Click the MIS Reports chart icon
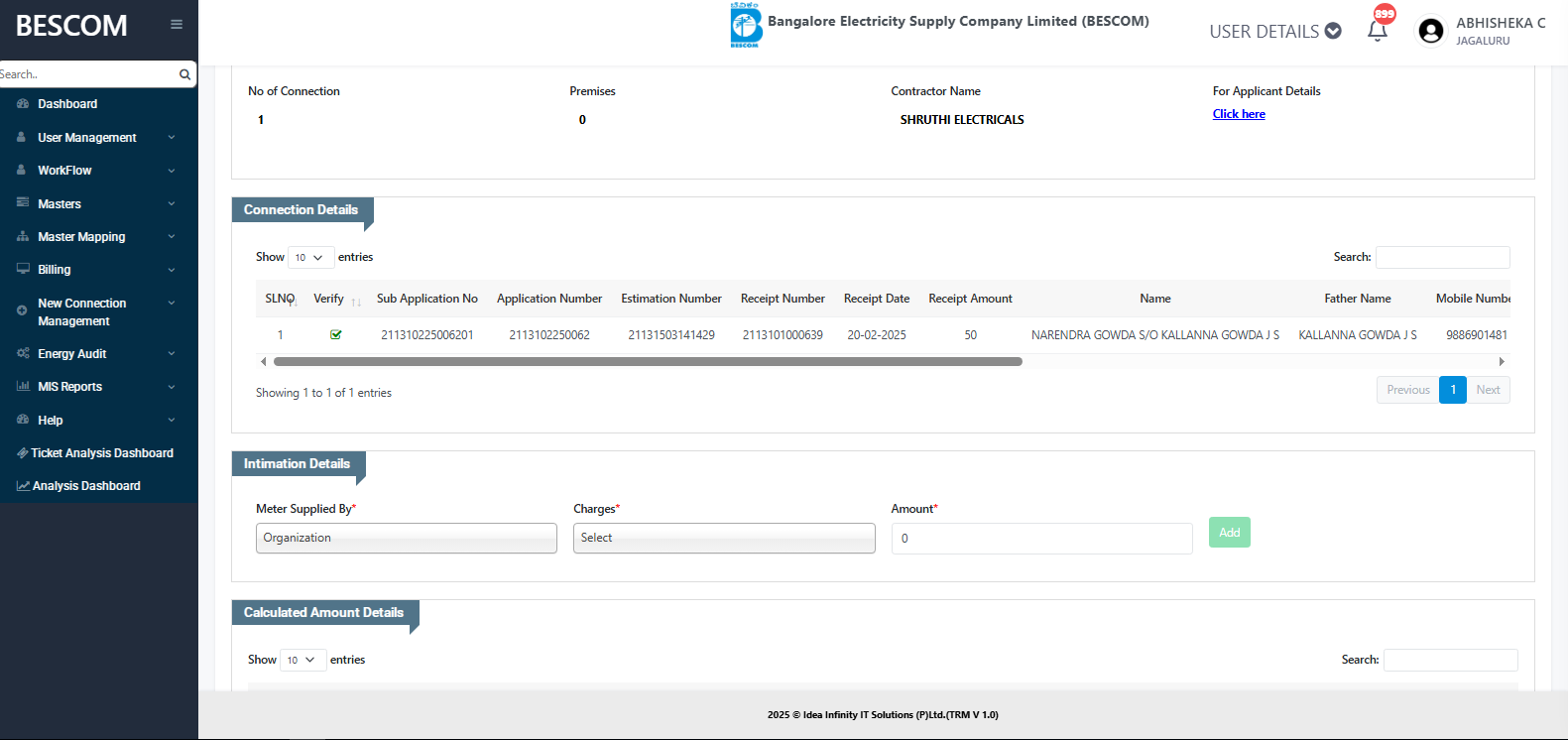Screen dimensions: 1568x740 click(x=23, y=386)
